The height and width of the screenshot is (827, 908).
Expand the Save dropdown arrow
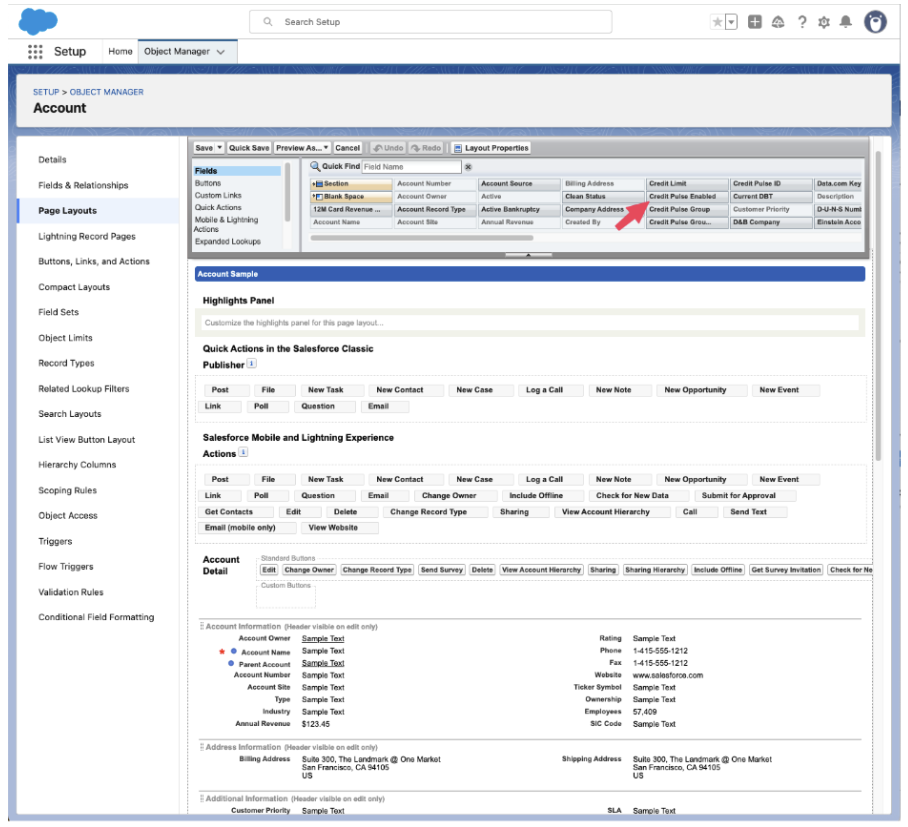tap(220, 148)
